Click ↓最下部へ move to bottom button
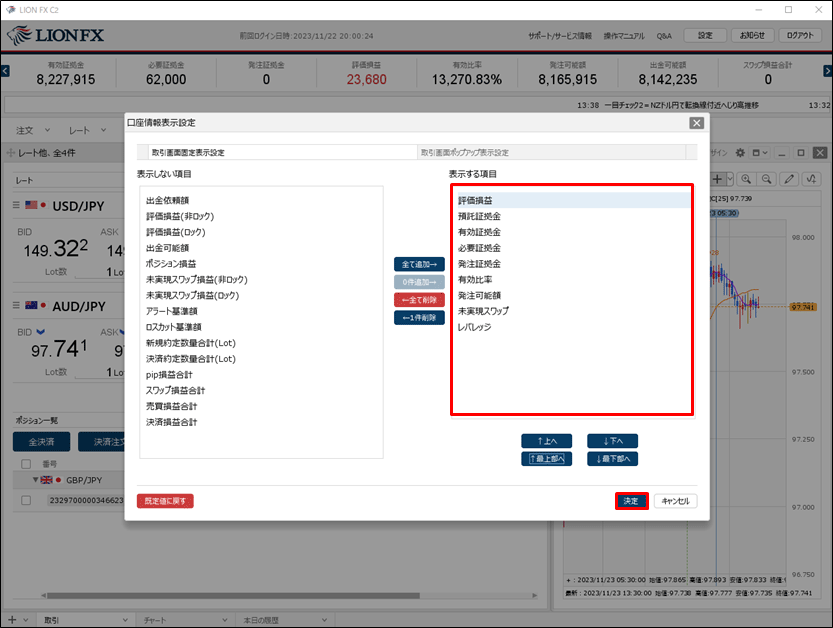 pyautogui.click(x=613, y=459)
